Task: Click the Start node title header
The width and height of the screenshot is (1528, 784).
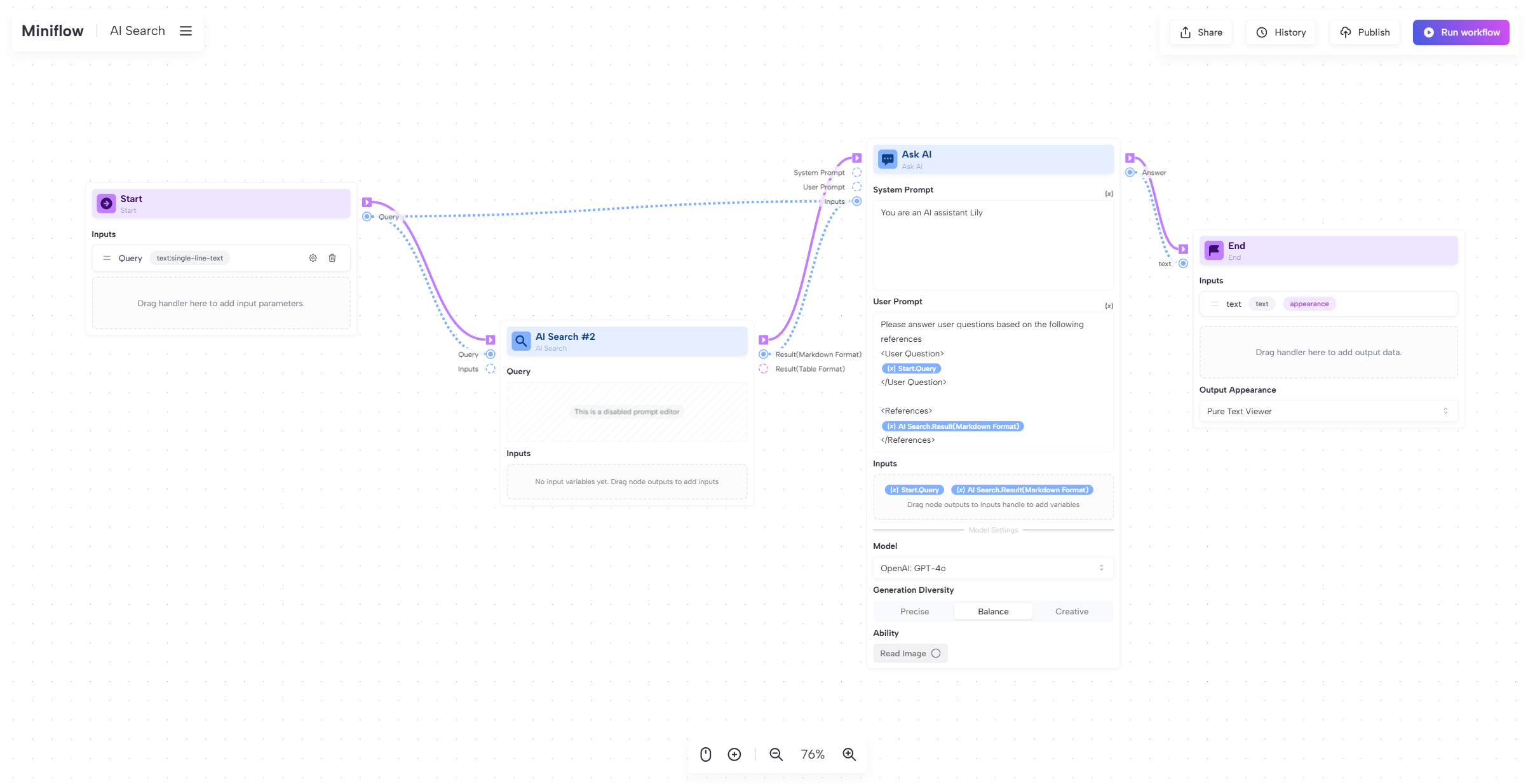Action: (x=221, y=203)
